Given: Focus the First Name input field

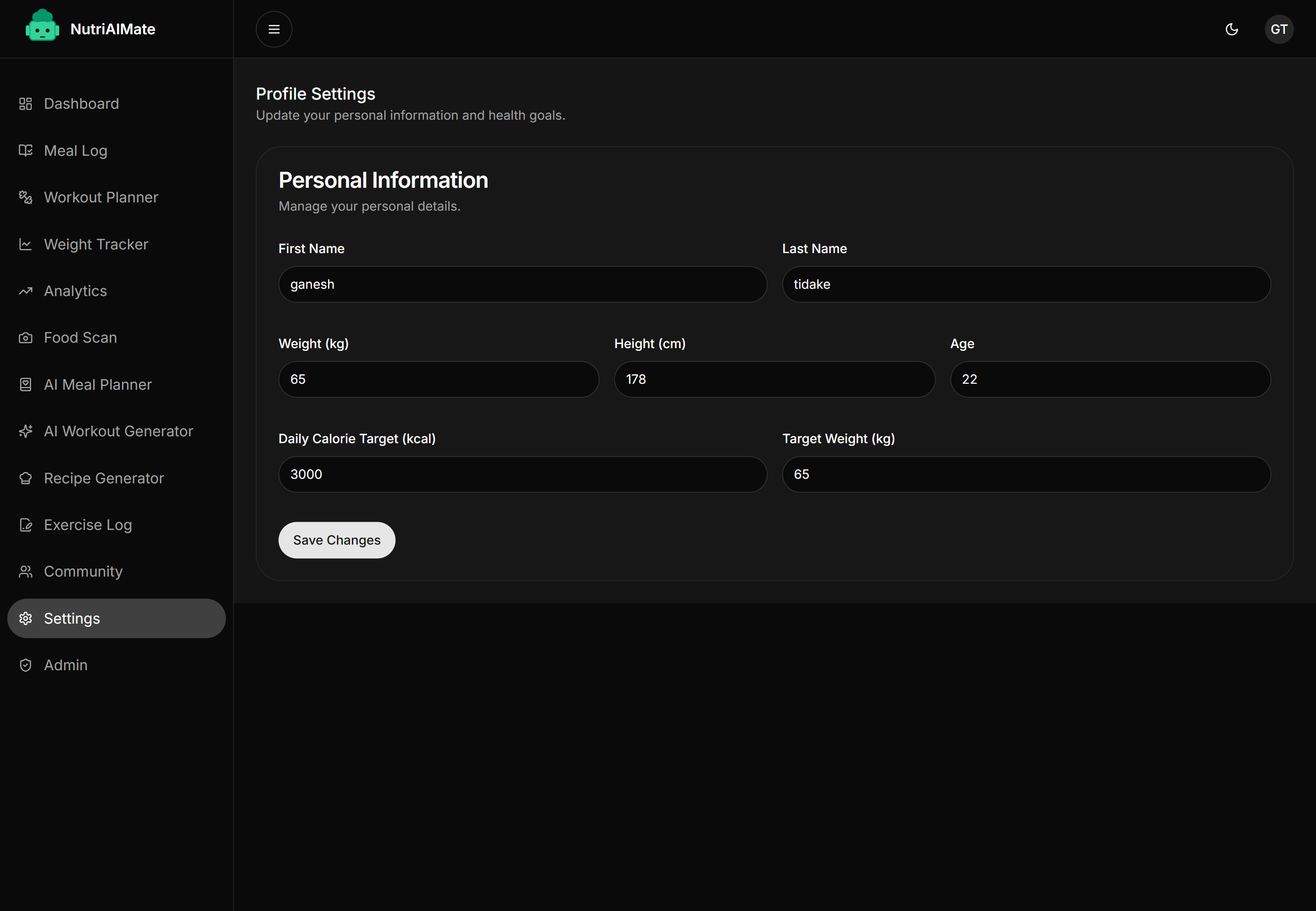Looking at the screenshot, I should pos(522,284).
